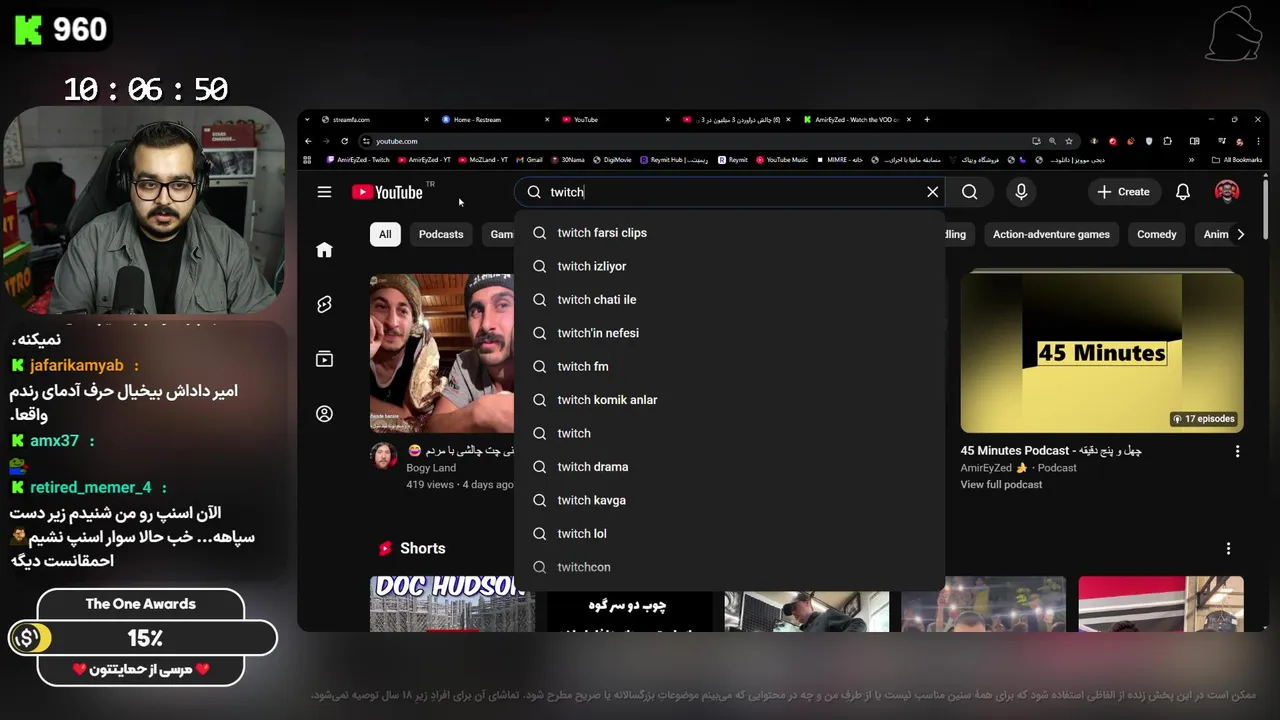Open the AmirEyZed channel link under podcast
This screenshot has height=720, width=1280.
click(993, 468)
